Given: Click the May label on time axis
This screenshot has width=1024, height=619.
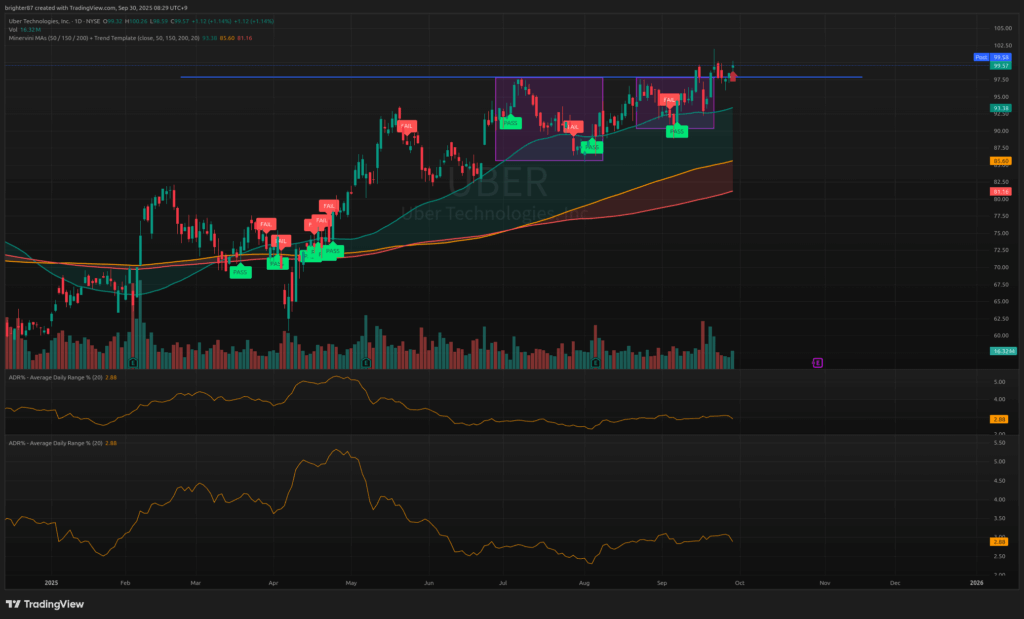Looking at the screenshot, I should click(x=351, y=582).
